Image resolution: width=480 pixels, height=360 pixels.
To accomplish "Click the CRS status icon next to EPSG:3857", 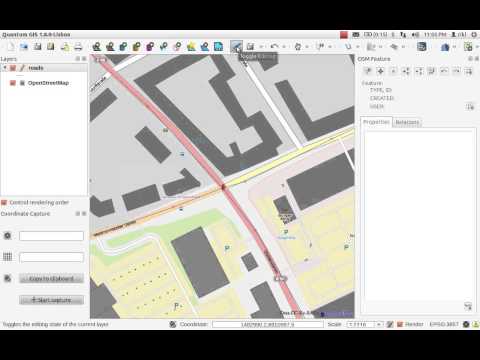I will pos(466,324).
